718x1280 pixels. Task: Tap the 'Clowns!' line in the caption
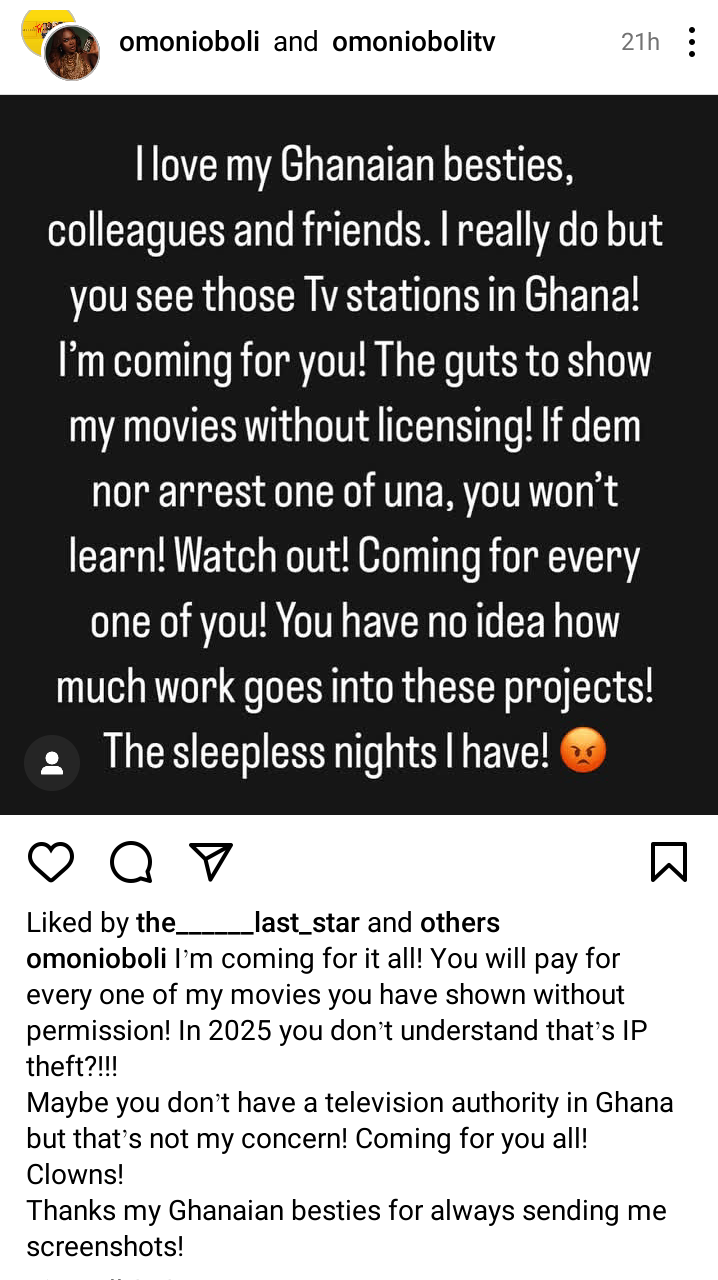click(x=75, y=1175)
